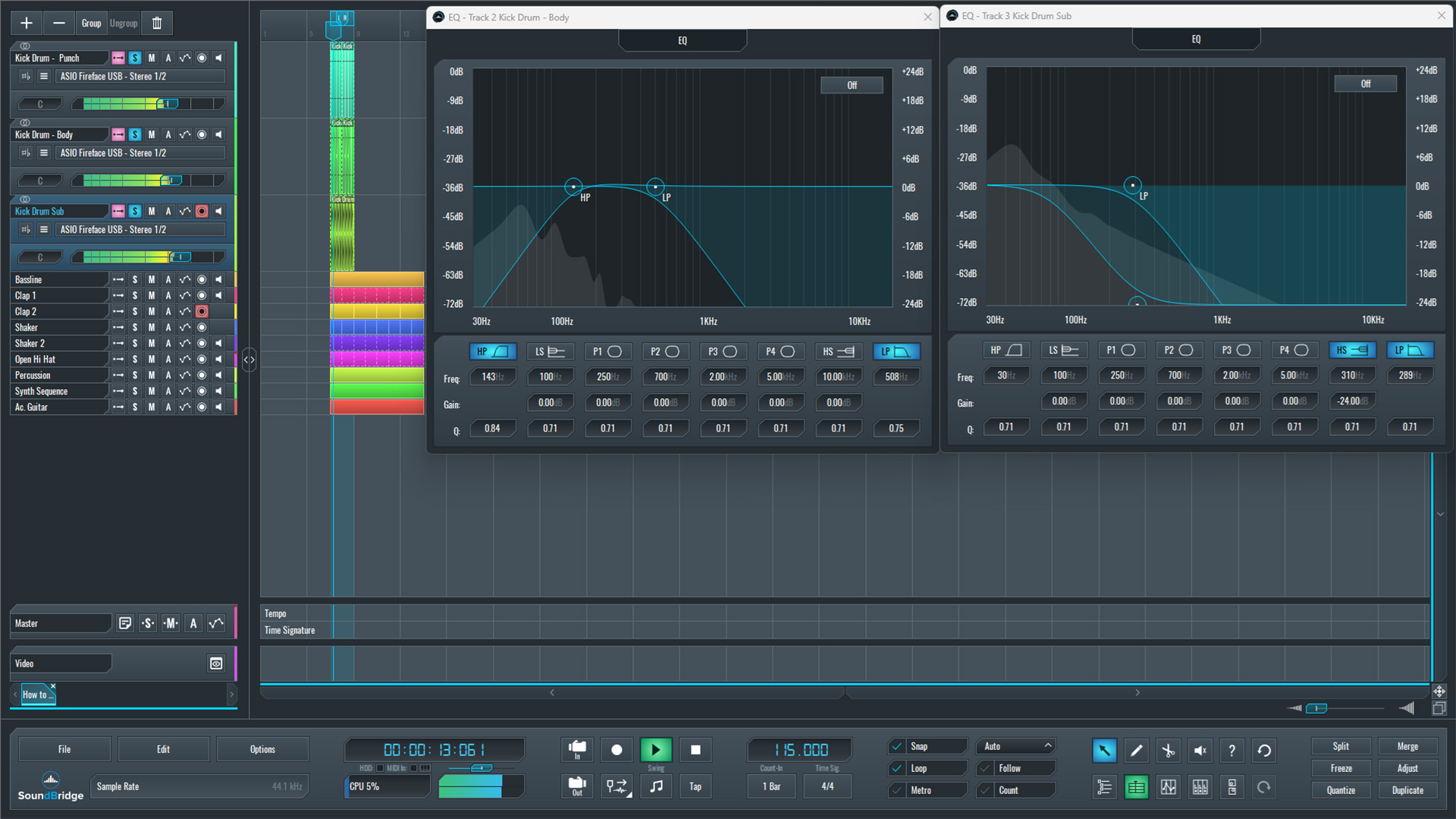Click the help question mark icon
Image resolution: width=1456 pixels, height=819 pixels.
pyautogui.click(x=1232, y=751)
